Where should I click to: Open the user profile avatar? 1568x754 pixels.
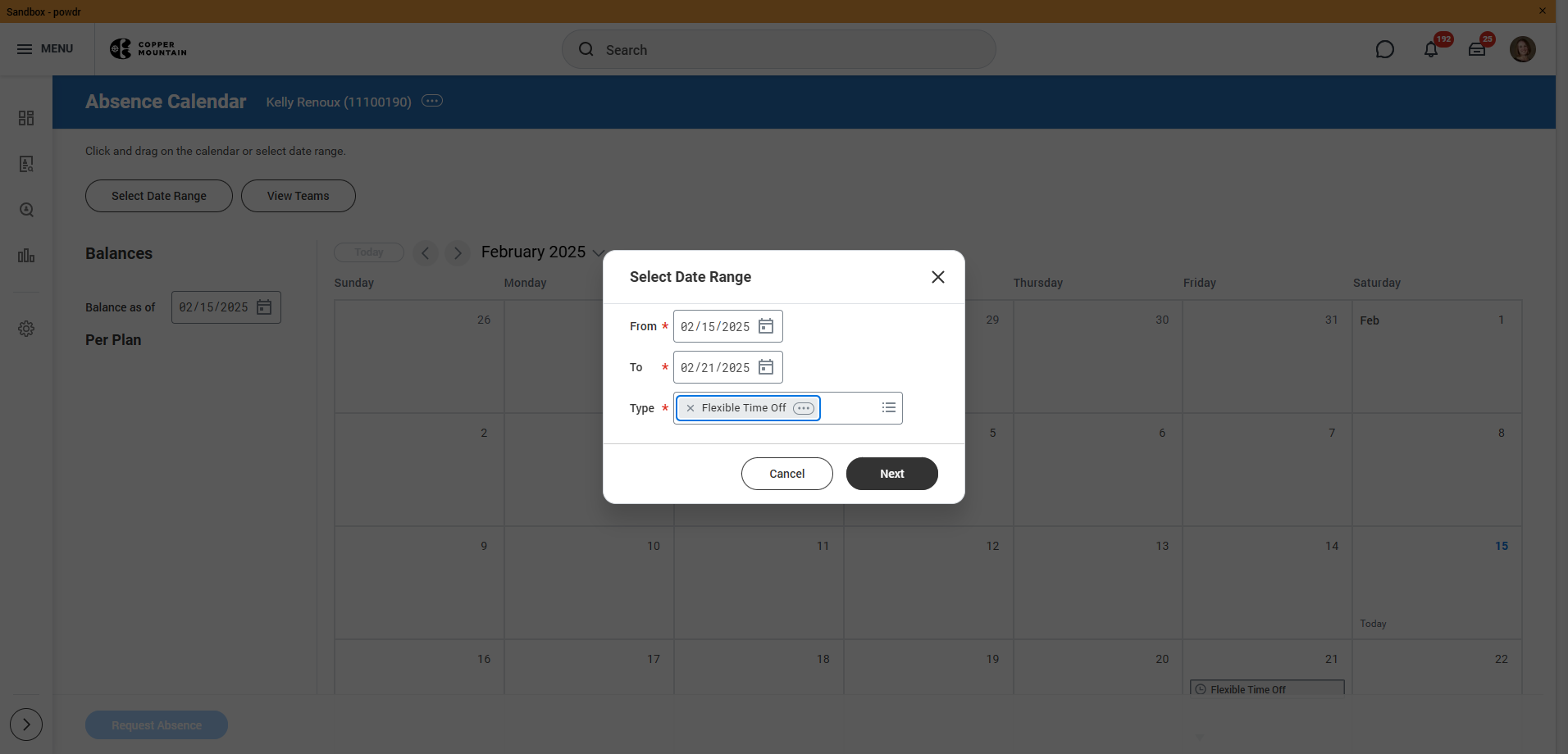coord(1523,49)
